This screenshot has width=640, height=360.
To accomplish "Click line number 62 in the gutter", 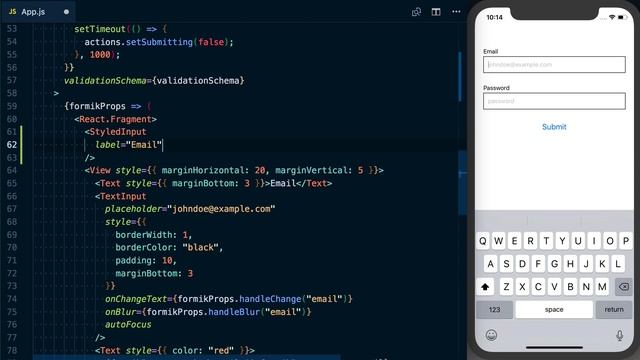I will [12, 144].
